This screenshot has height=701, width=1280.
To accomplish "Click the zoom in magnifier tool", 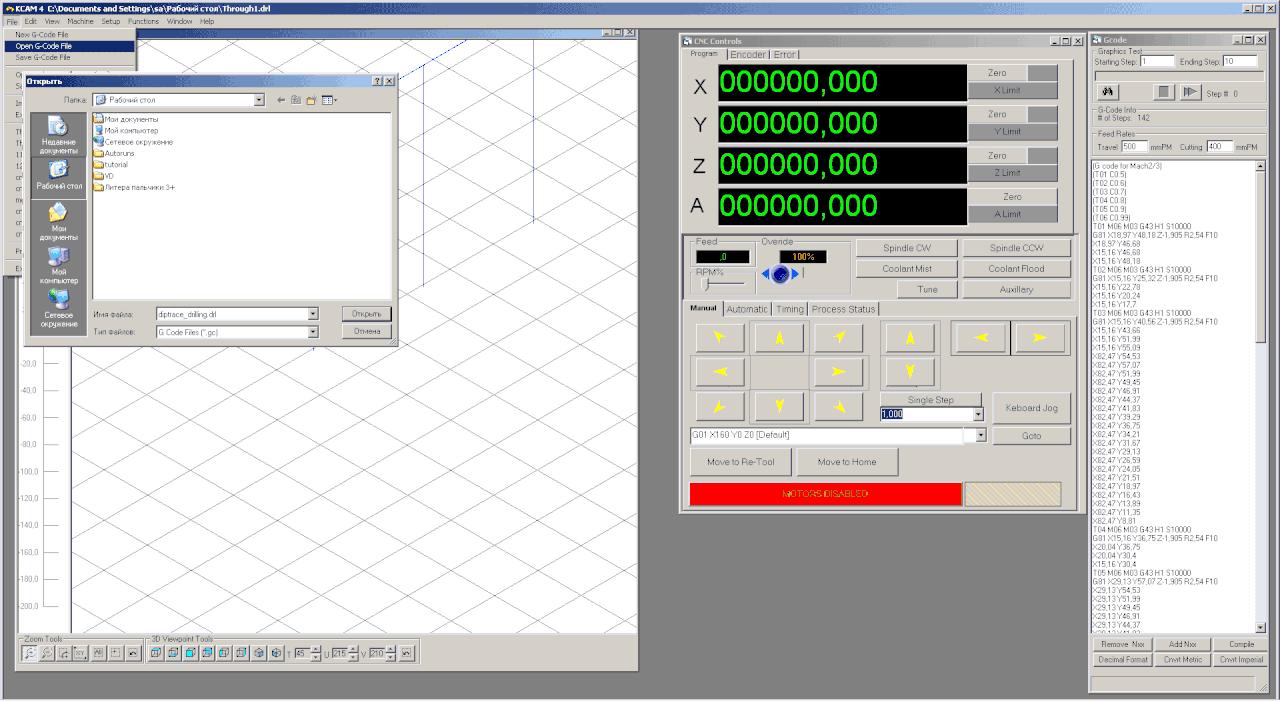I will [30, 653].
